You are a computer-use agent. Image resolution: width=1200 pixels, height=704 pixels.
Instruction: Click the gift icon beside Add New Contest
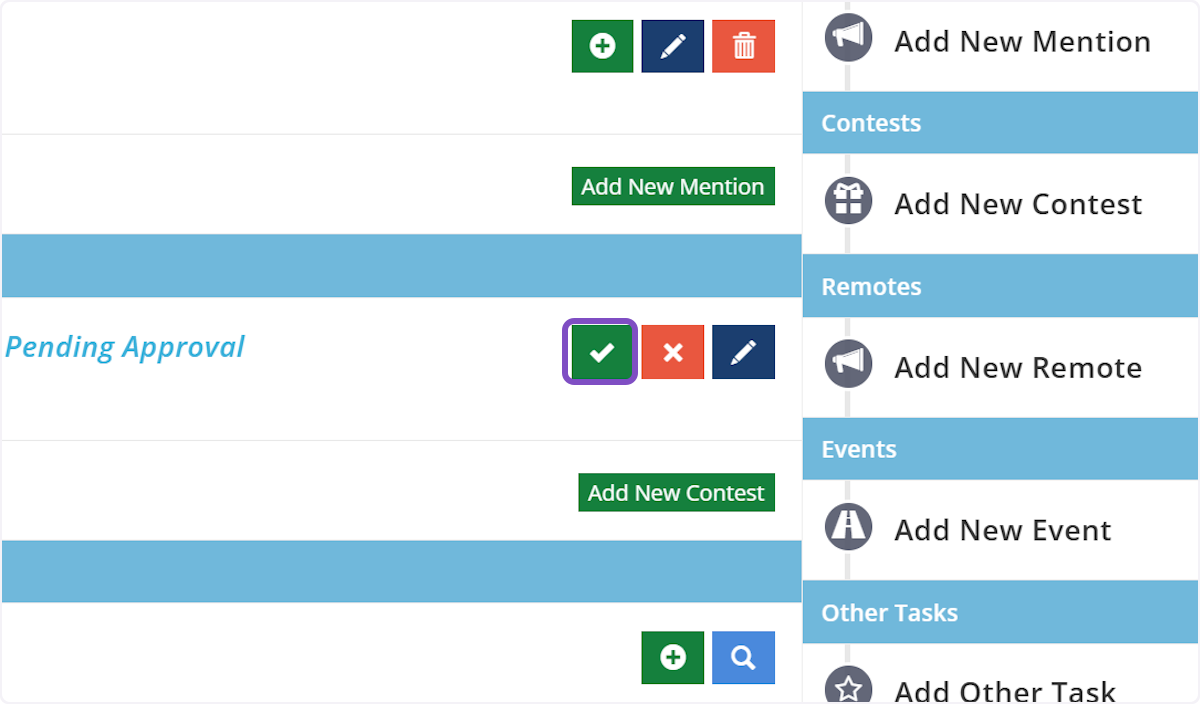[848, 201]
